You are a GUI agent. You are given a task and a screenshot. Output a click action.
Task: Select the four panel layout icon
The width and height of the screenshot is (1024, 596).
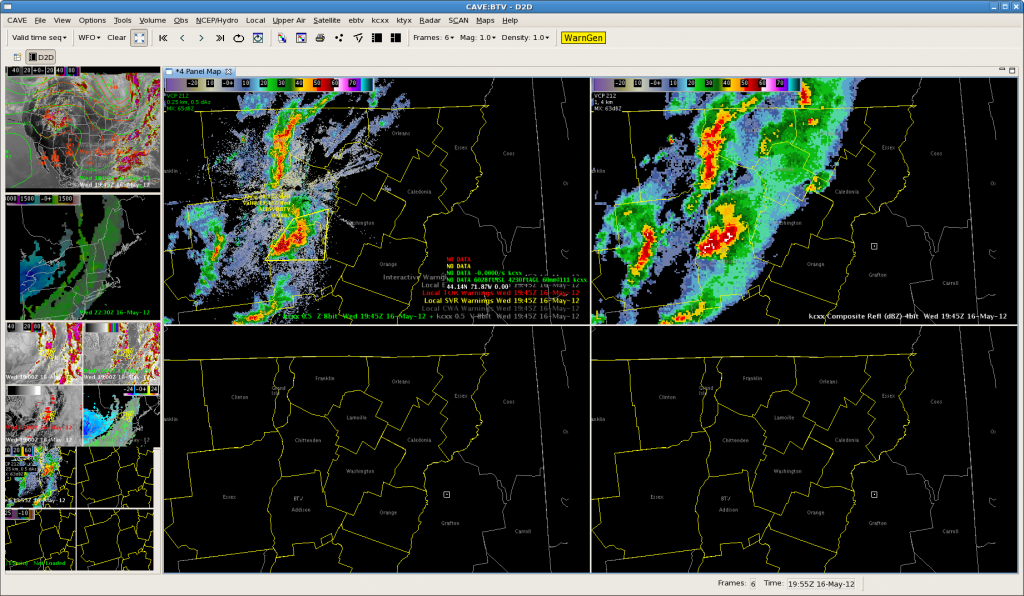pos(396,38)
